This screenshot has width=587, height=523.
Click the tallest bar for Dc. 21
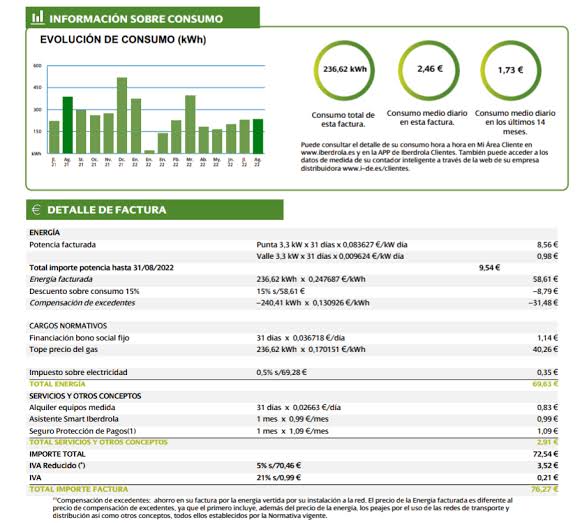coord(122,115)
